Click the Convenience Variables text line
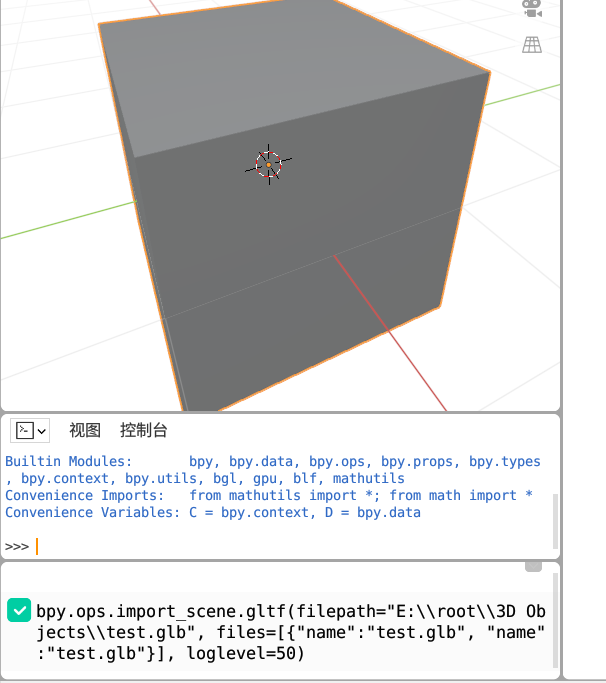The width and height of the screenshot is (606, 683). pyautogui.click(x=213, y=512)
